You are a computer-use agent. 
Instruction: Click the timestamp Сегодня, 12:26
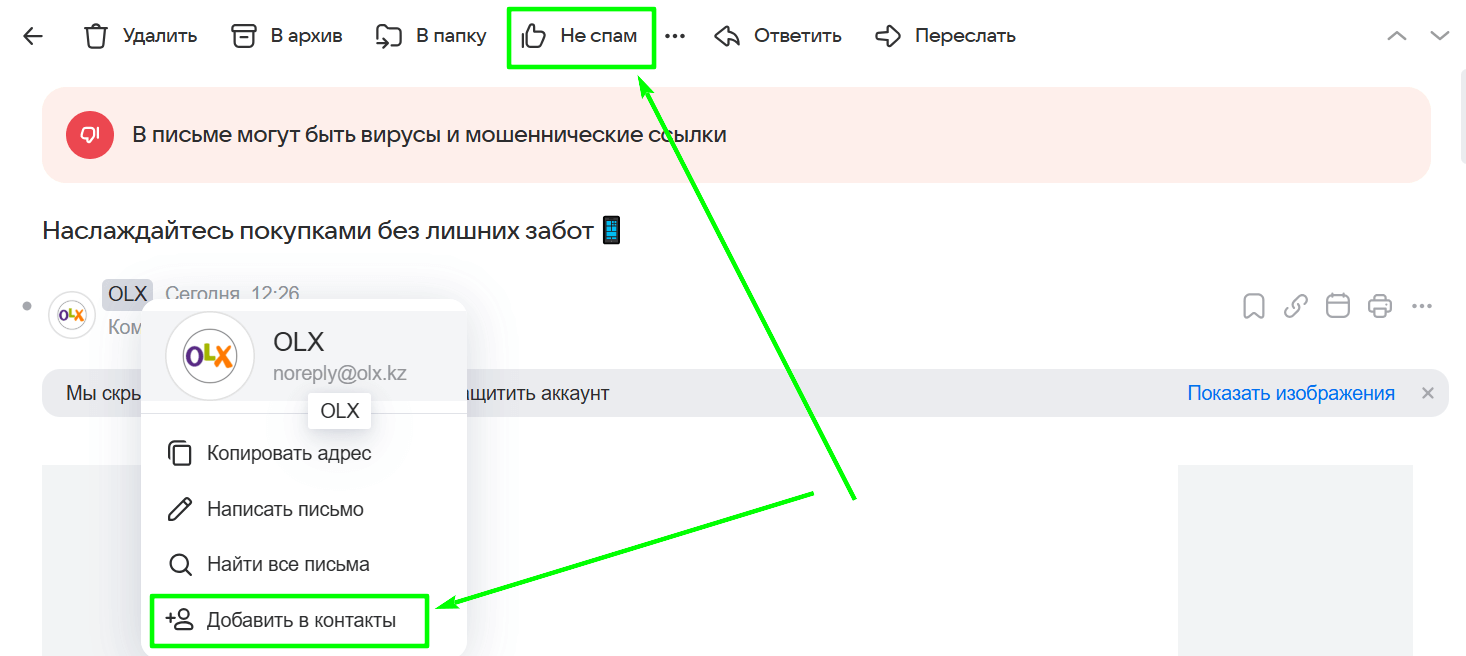click(232, 294)
